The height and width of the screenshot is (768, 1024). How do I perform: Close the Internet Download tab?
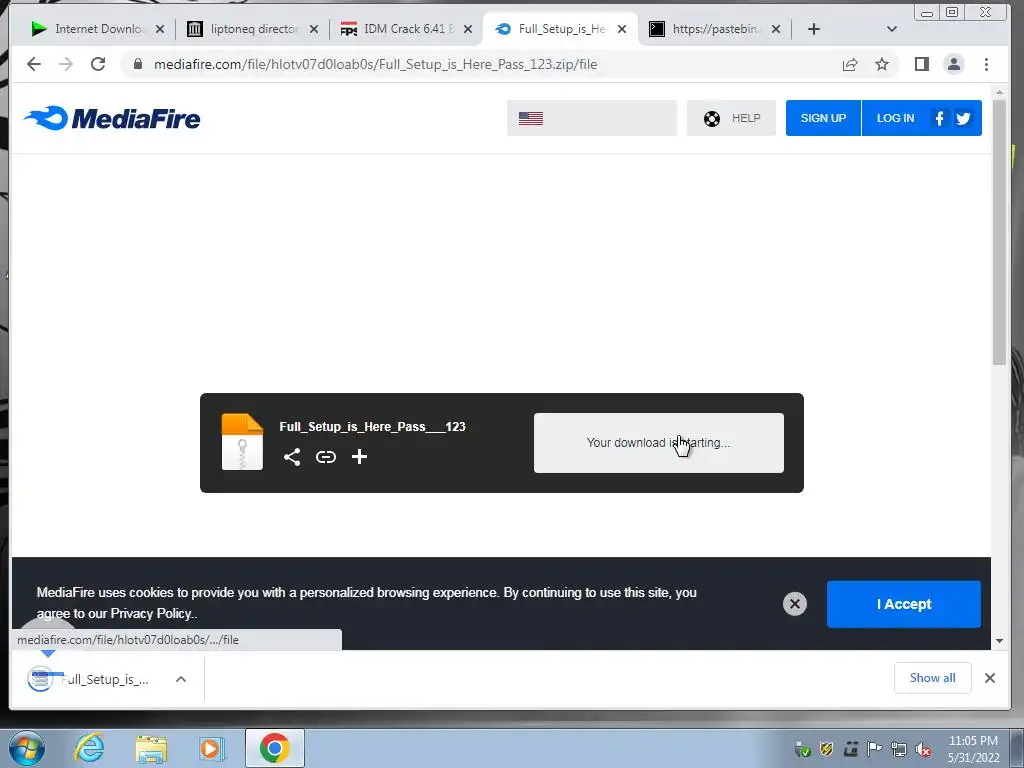point(160,29)
